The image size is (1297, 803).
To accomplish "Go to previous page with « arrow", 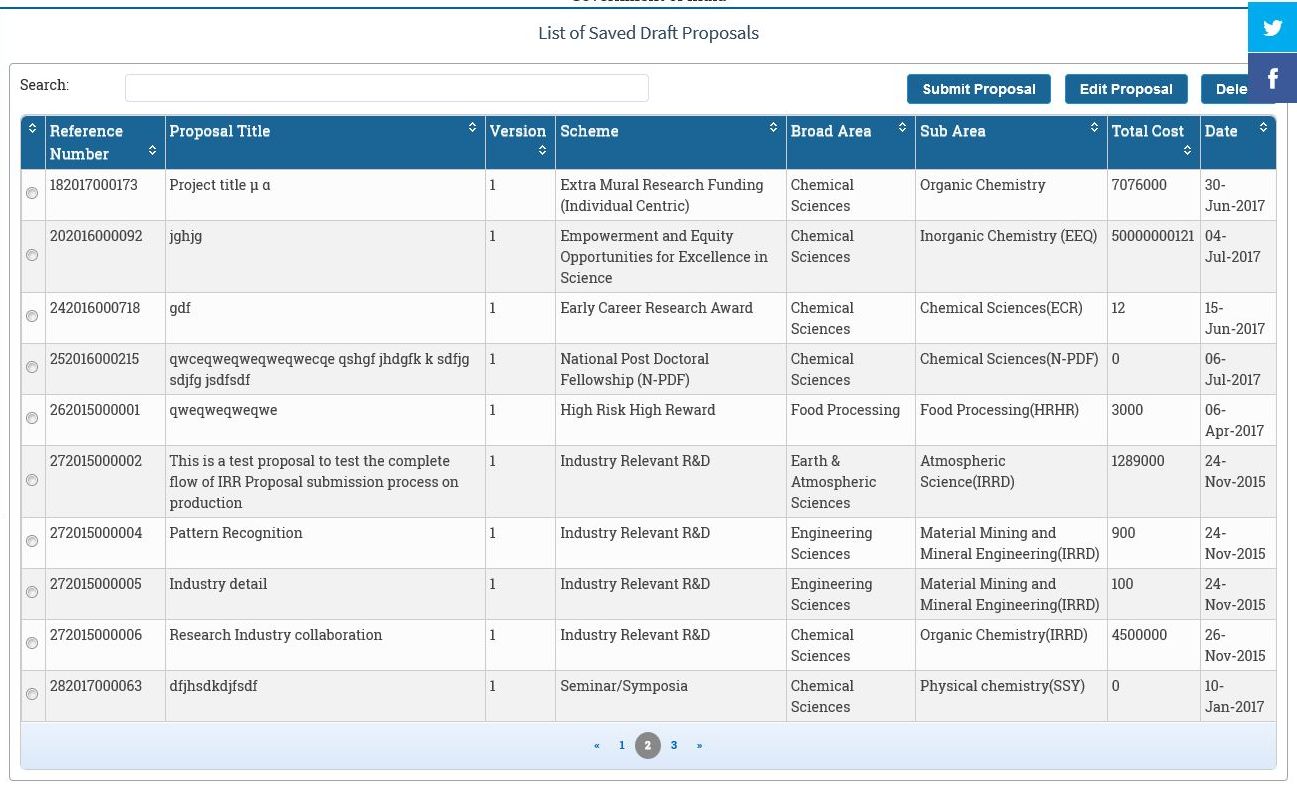I will coord(597,745).
